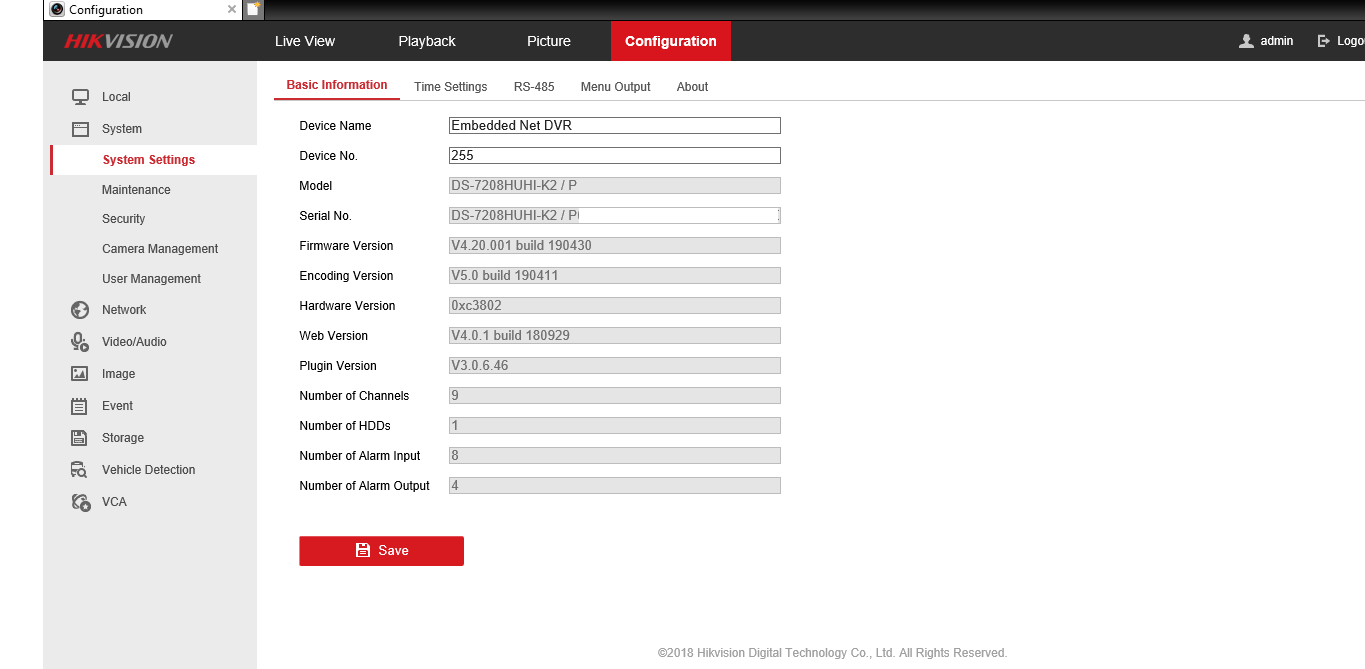Go to Live View in top menu

click(305, 41)
